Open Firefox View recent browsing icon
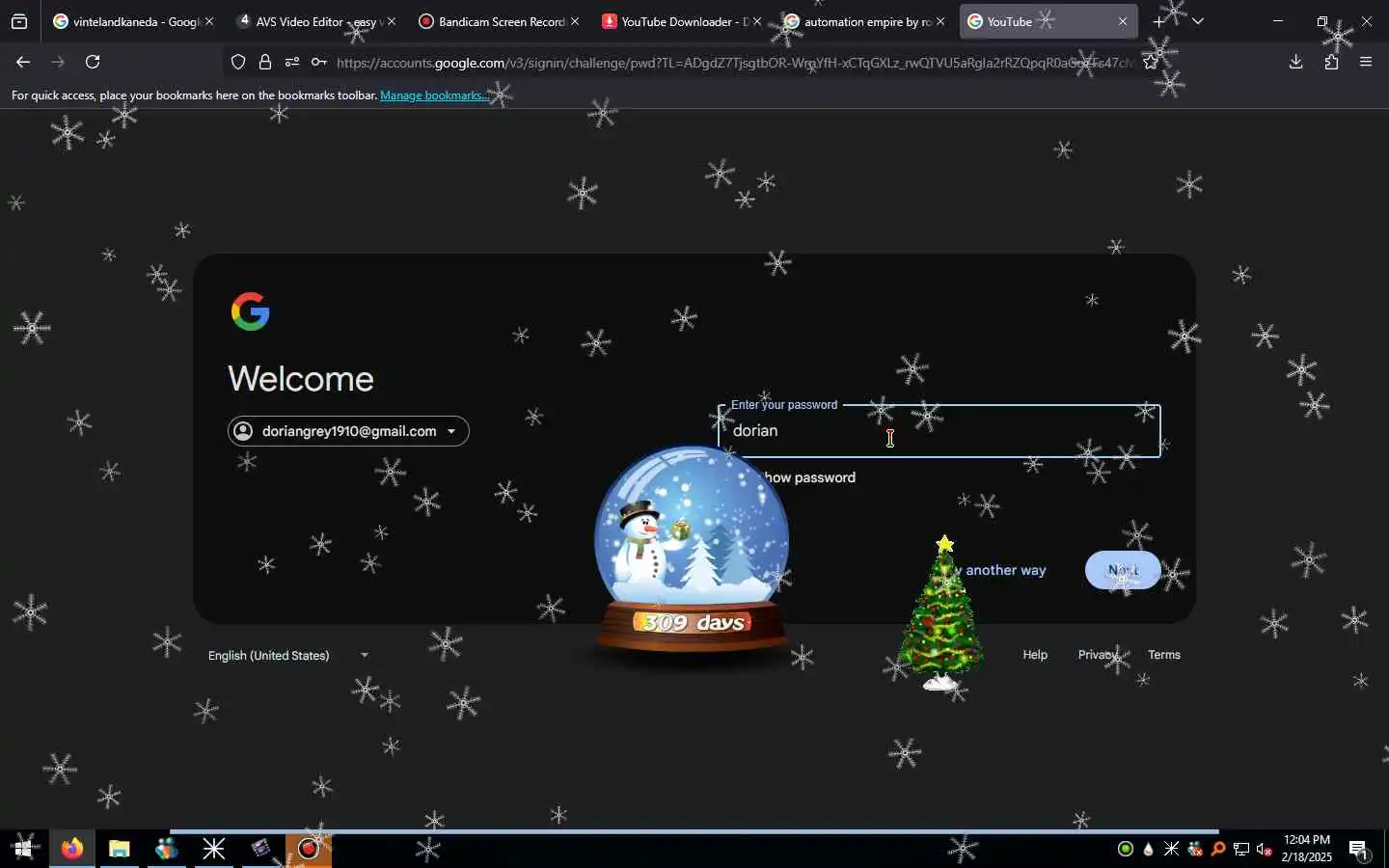Screen dimensions: 1389x868 19,21
